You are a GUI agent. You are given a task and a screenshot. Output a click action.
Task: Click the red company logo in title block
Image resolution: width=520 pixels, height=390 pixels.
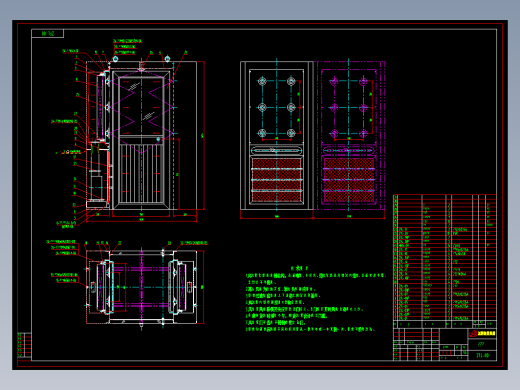[x=473, y=333]
